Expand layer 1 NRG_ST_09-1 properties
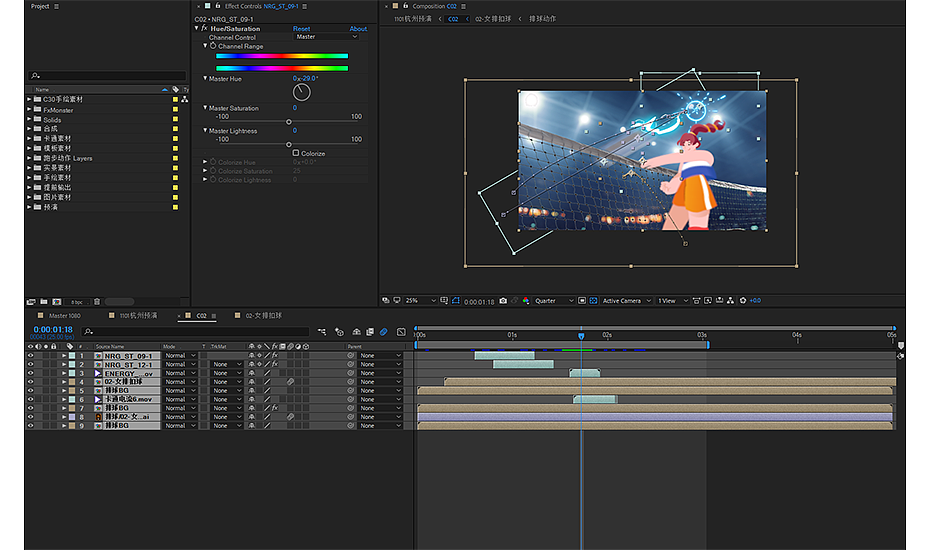This screenshot has height=550, width=930. tap(64, 355)
